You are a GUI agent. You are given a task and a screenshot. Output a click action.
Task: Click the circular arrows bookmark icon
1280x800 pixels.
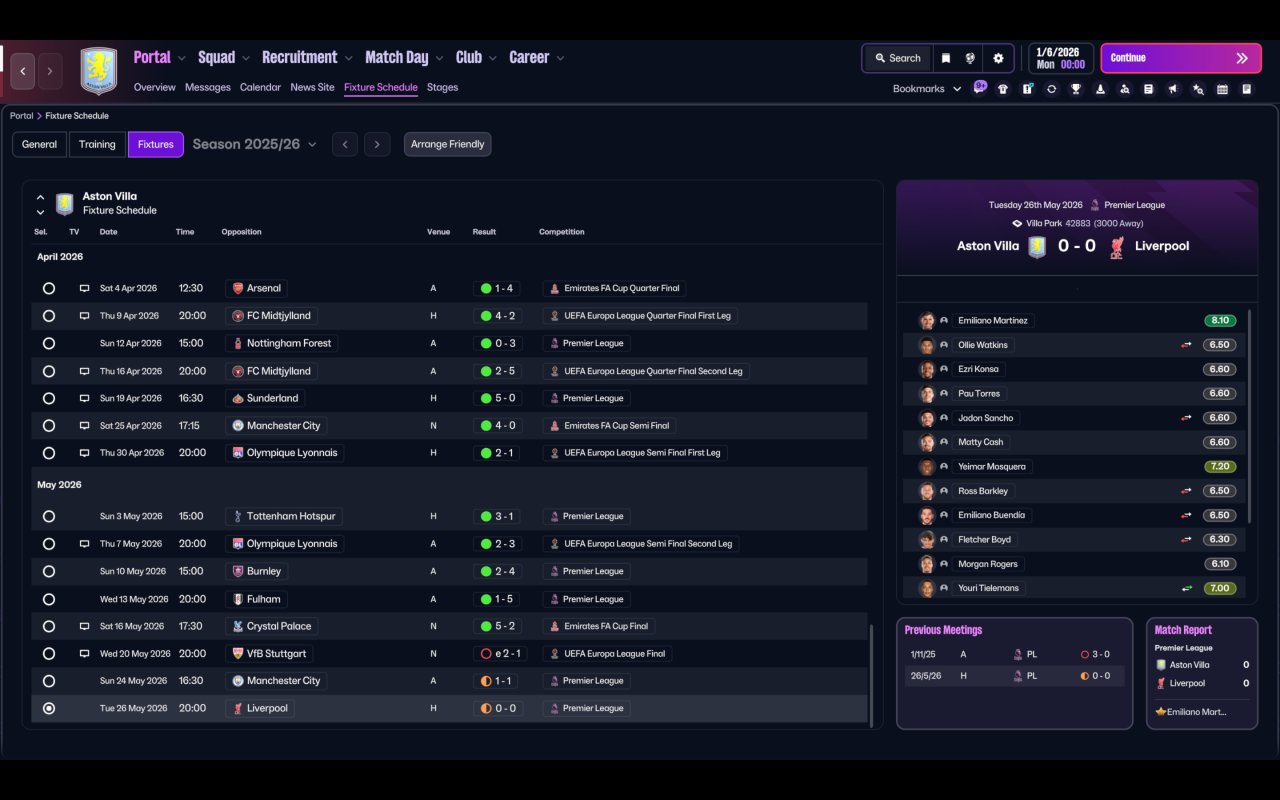pos(1051,89)
